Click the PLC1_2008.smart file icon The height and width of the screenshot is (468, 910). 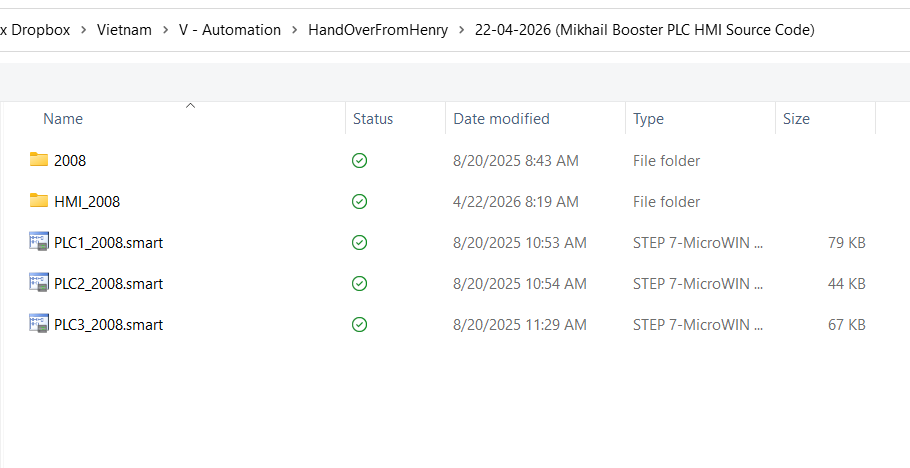(x=39, y=242)
